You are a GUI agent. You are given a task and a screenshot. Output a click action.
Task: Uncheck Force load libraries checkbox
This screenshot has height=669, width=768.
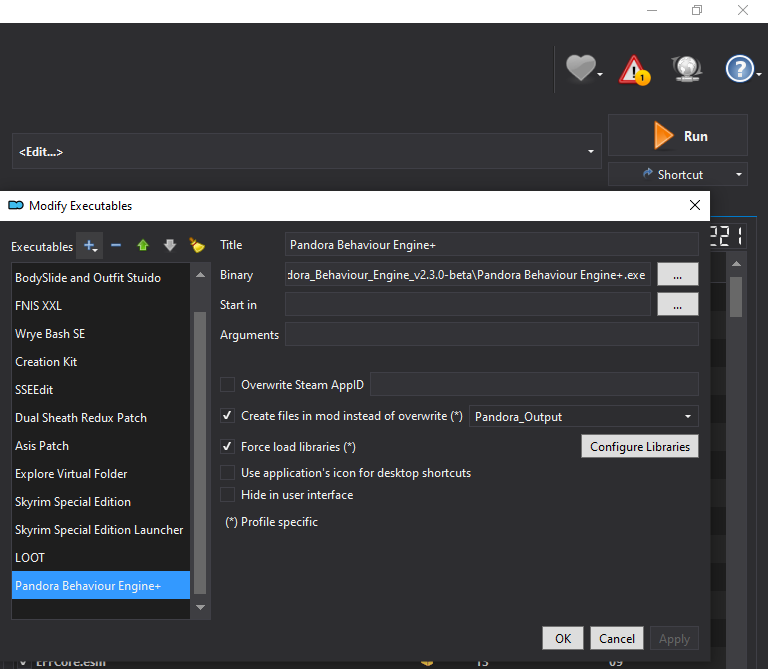227,447
